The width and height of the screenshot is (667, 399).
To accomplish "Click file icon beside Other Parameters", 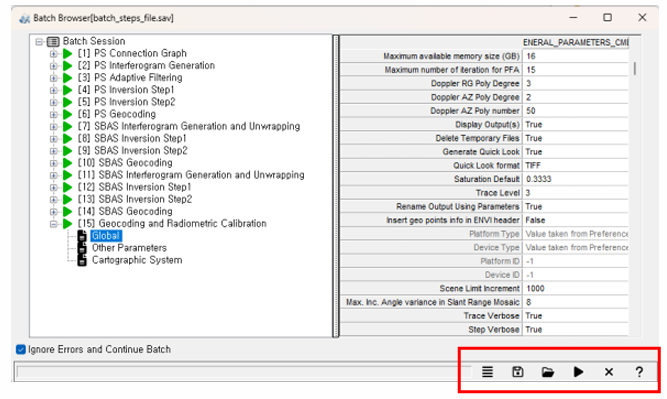I will point(82,248).
